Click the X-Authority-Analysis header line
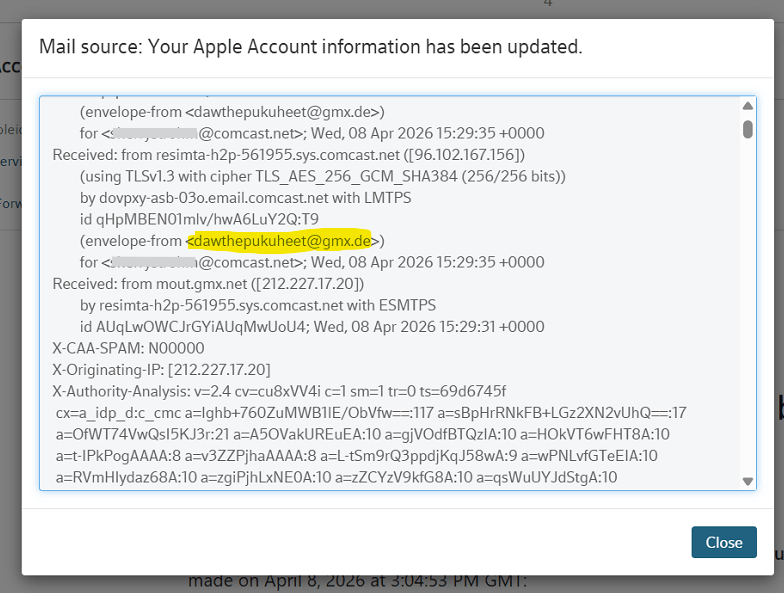The height and width of the screenshot is (593, 784). point(279,391)
